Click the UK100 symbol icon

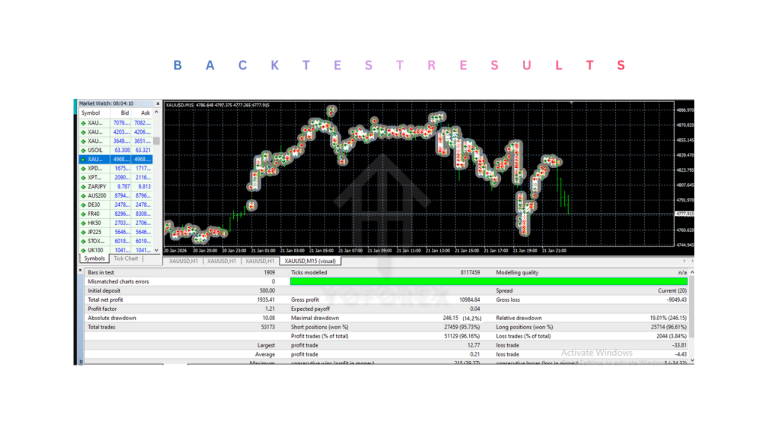point(83,250)
